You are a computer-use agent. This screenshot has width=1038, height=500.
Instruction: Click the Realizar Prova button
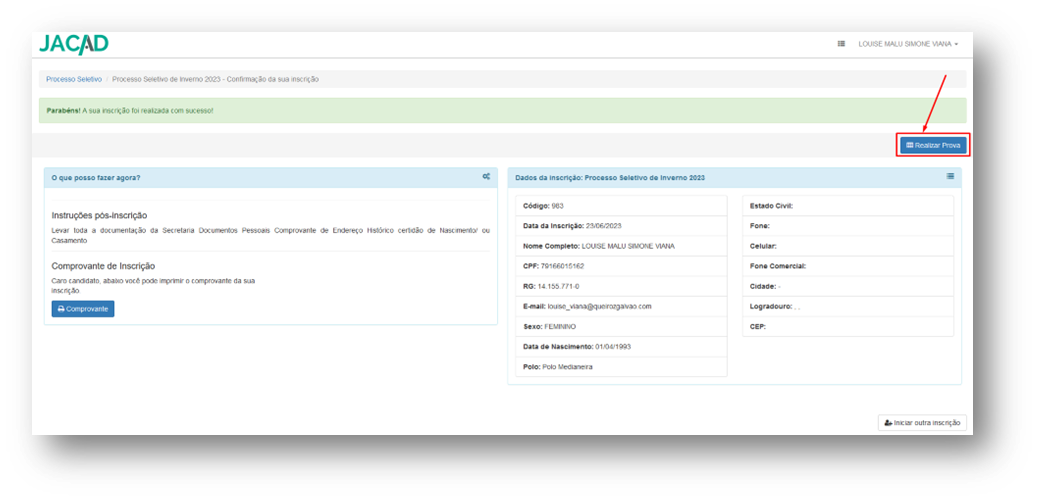pyautogui.click(x=933, y=144)
